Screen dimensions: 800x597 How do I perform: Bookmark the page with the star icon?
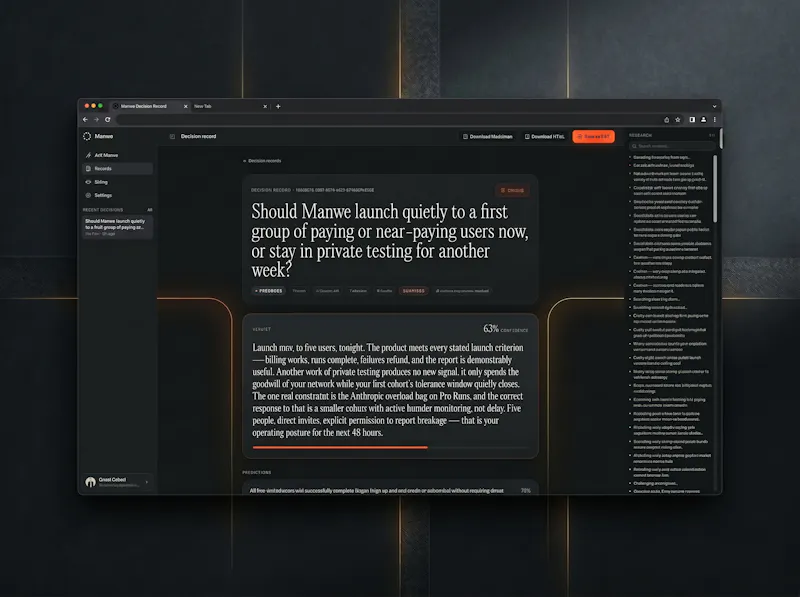coord(678,119)
